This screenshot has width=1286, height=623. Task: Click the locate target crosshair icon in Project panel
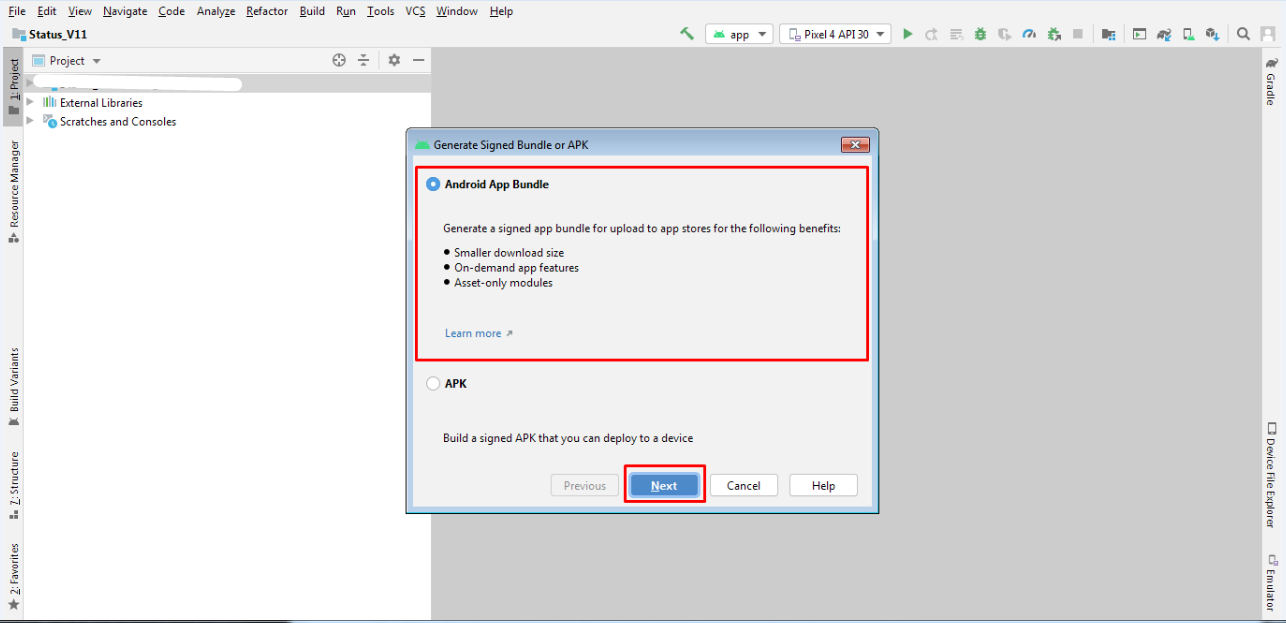(x=339, y=60)
